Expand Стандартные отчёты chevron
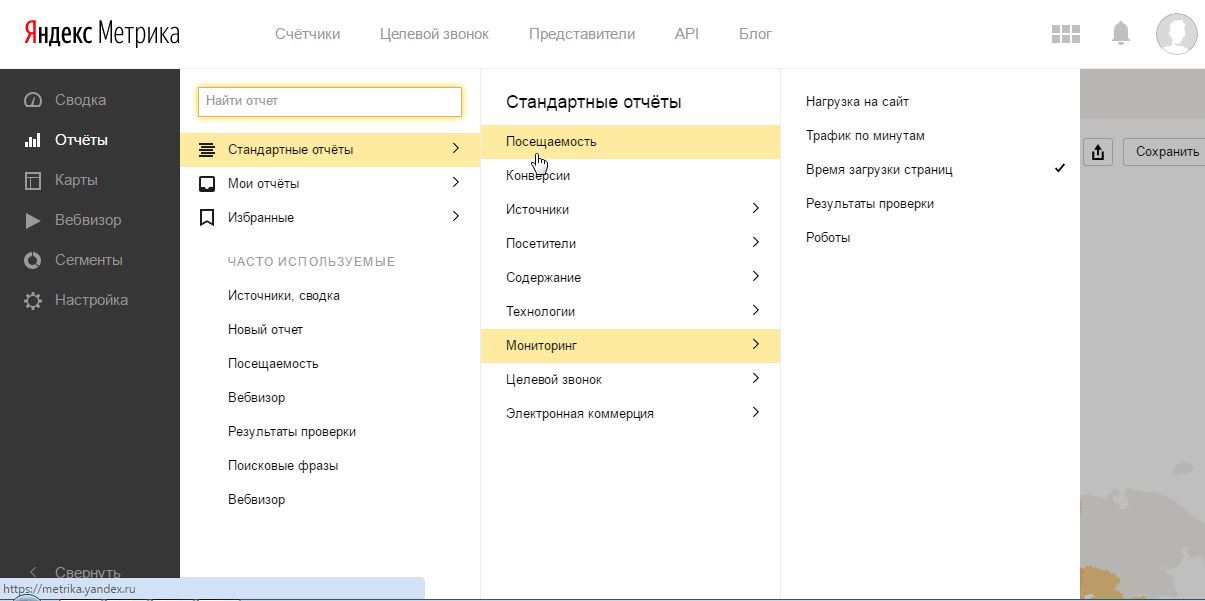The width and height of the screenshot is (1205, 601). point(456,149)
